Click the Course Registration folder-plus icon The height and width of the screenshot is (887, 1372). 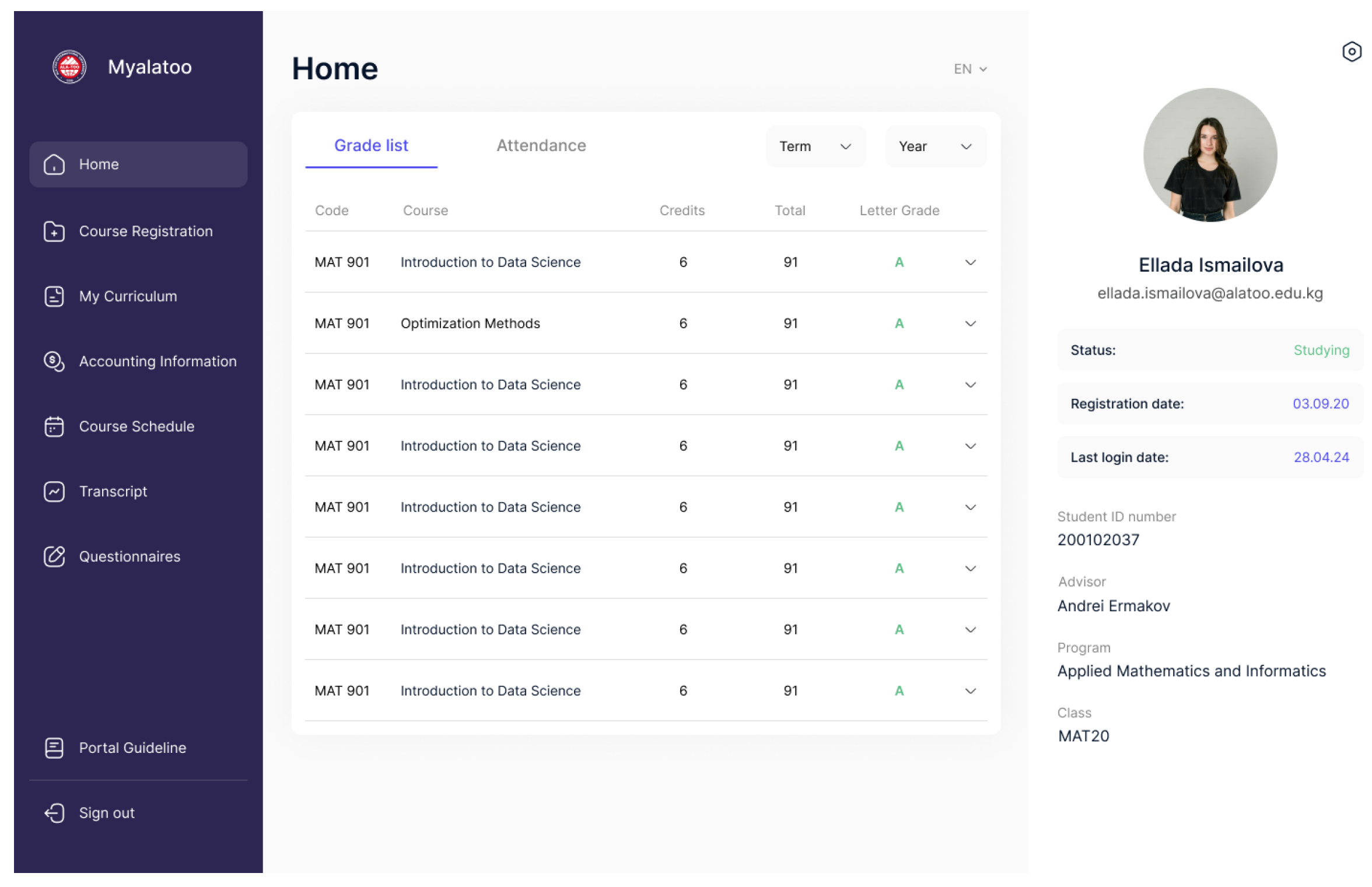(54, 232)
